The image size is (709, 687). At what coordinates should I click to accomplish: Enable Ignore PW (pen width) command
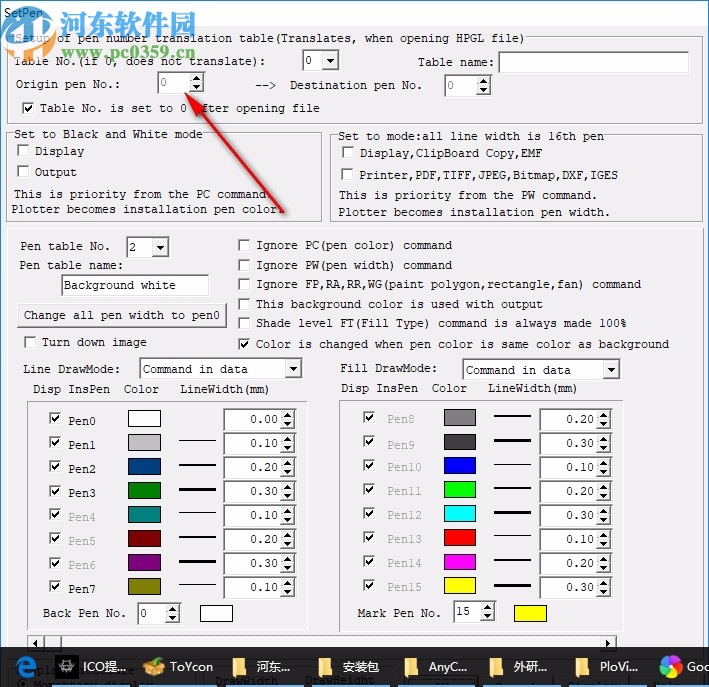pos(244,265)
